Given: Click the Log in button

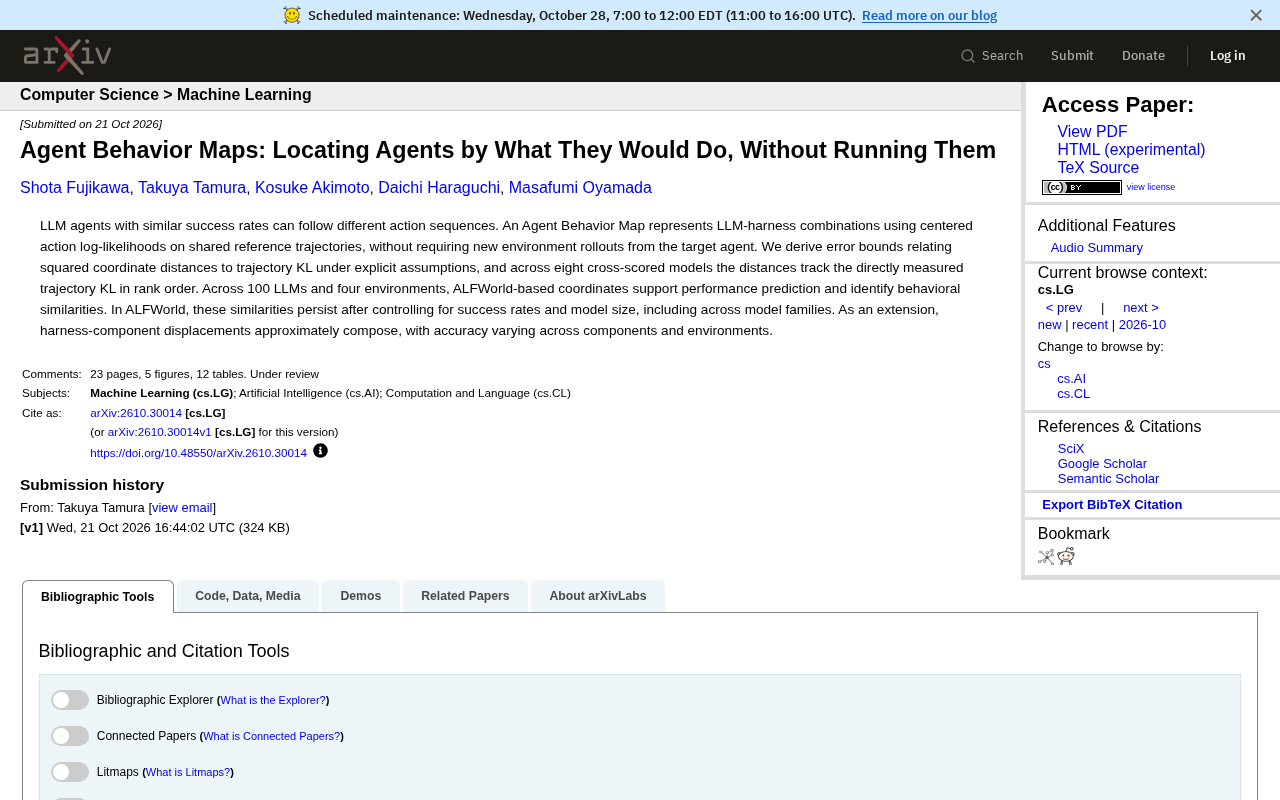Looking at the screenshot, I should 1228,56.
